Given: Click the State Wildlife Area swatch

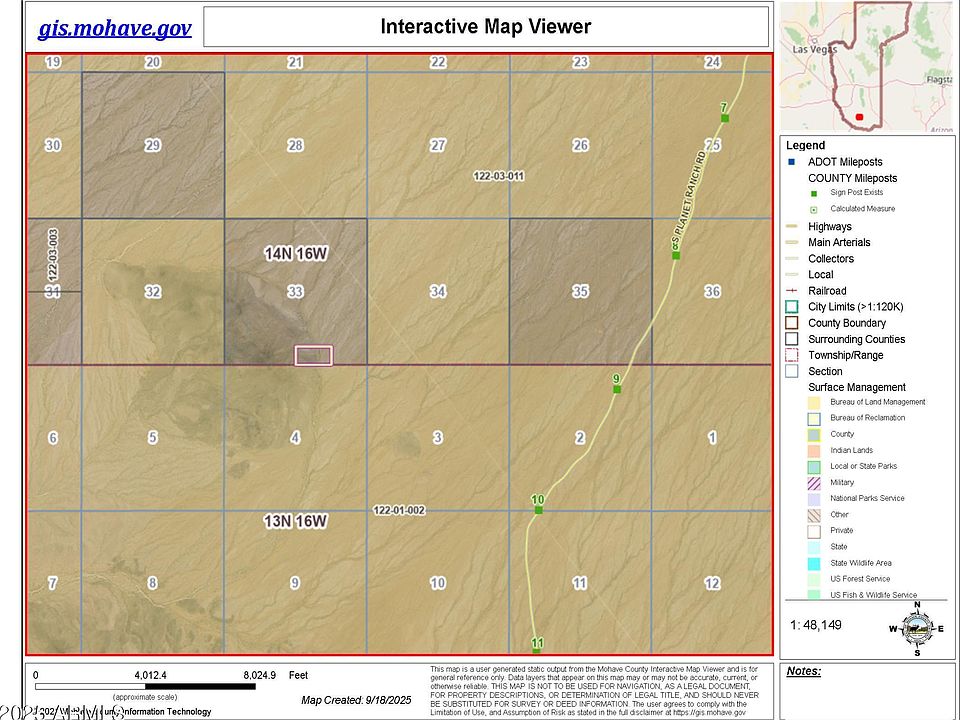Looking at the screenshot, I should point(814,563).
